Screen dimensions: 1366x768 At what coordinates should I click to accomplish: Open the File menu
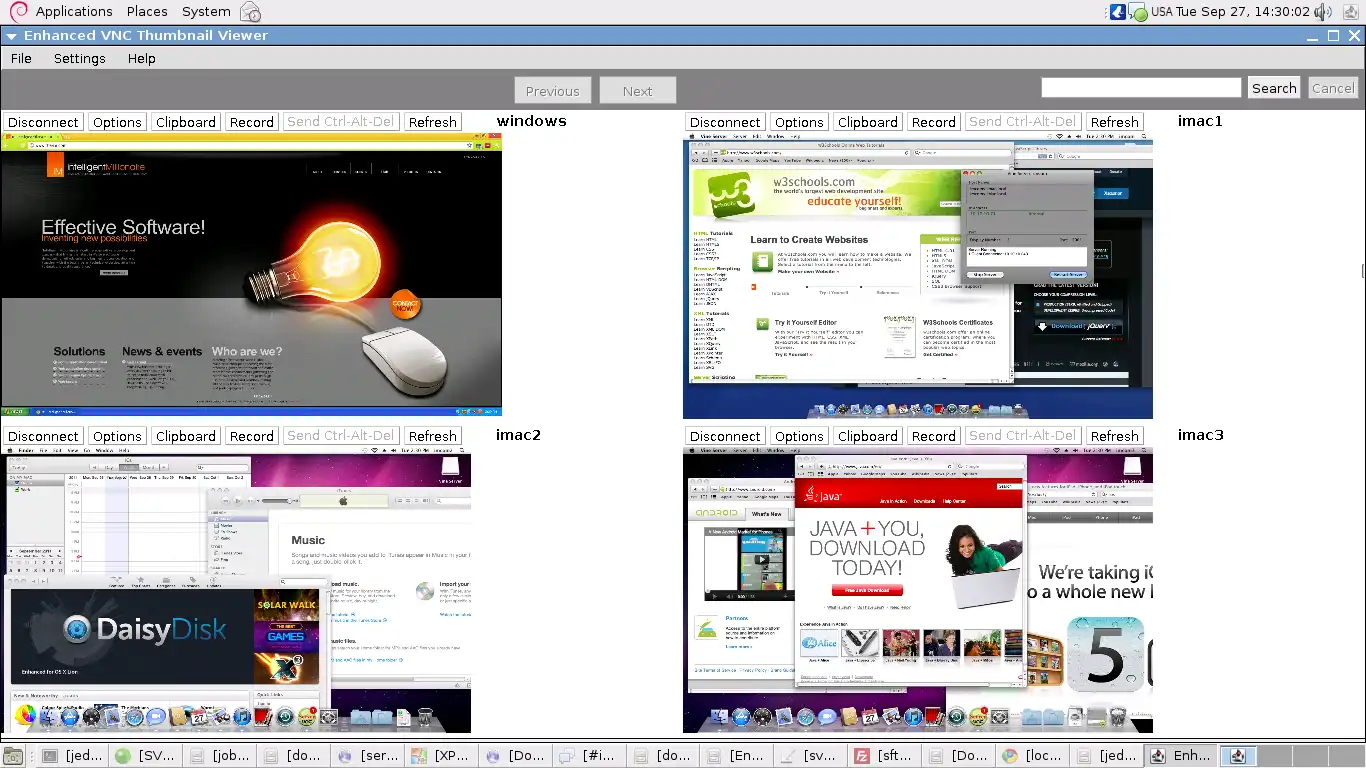coord(21,58)
